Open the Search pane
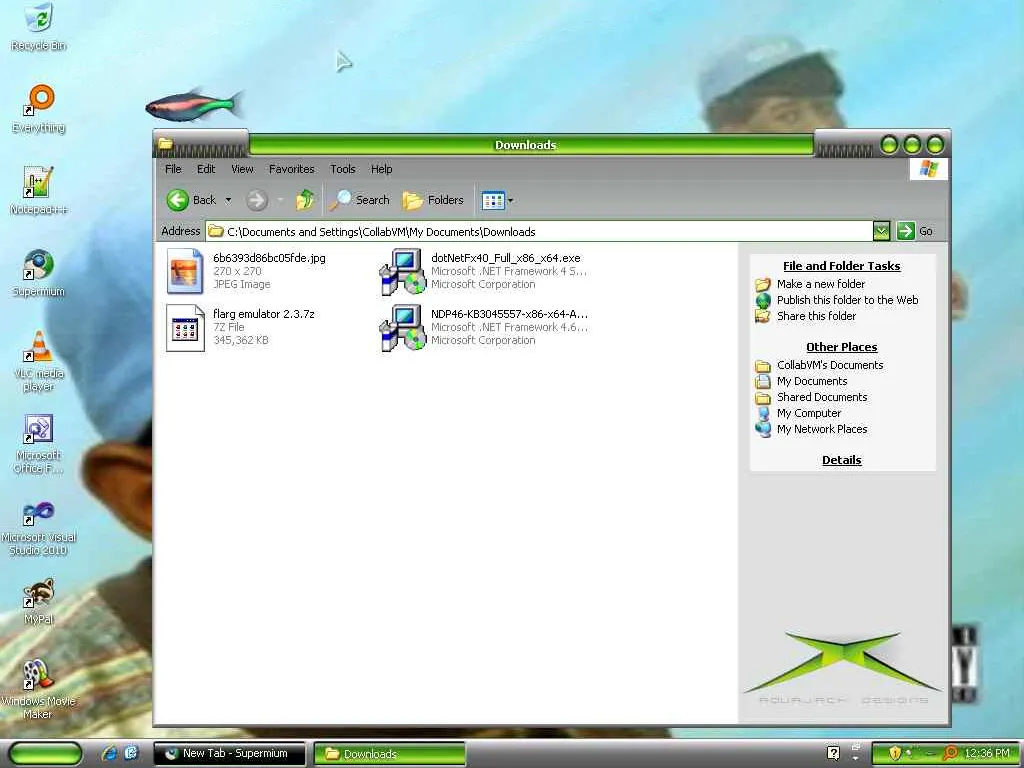Viewport: 1024px width, 768px height. coord(360,200)
